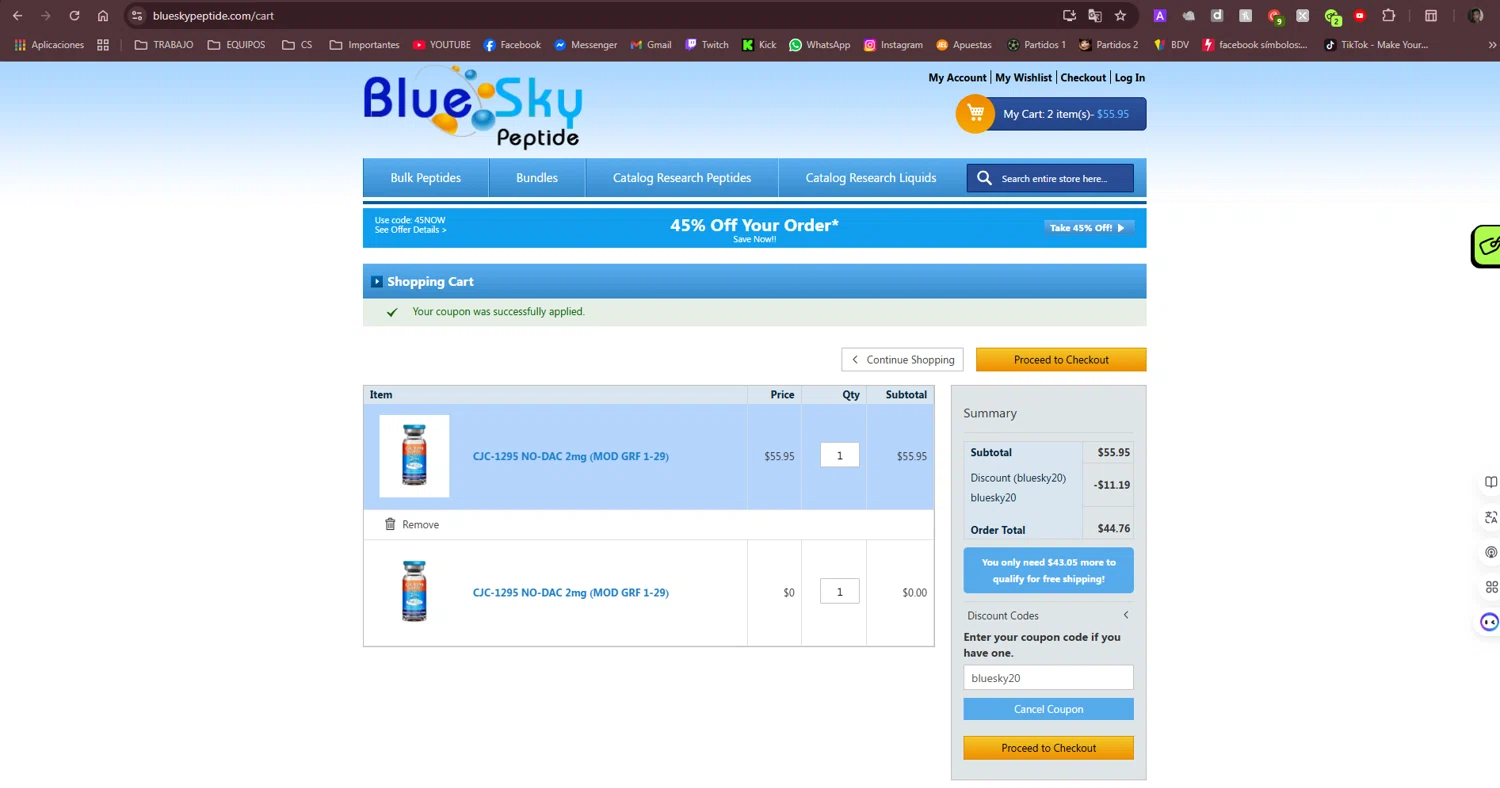Open My Wishlist link
Viewport: 1500px width, 788px height.
(1023, 77)
